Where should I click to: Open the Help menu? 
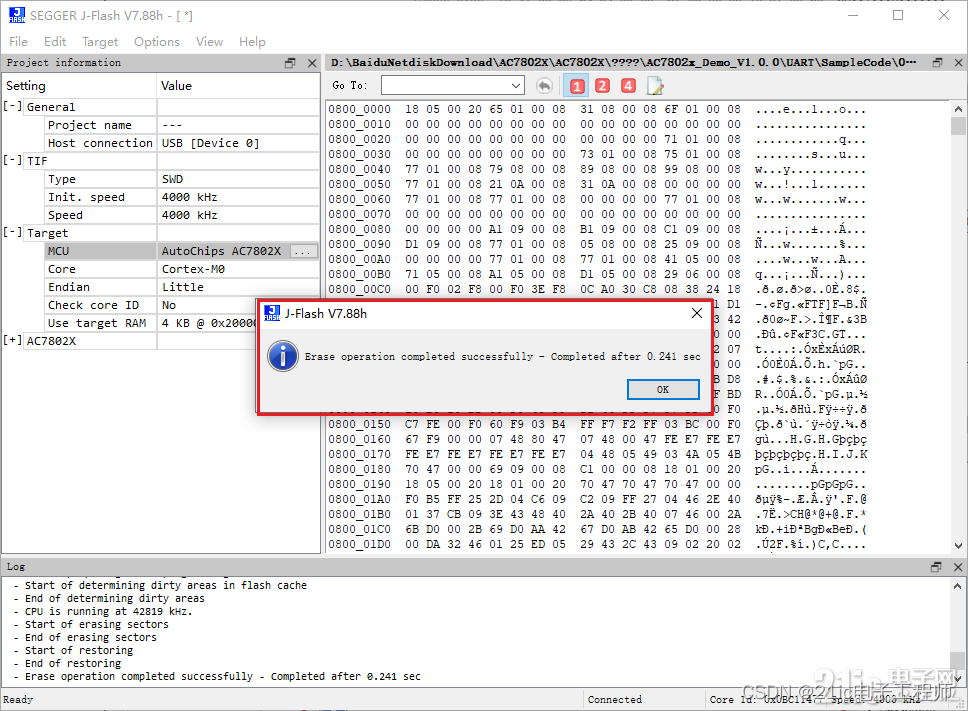[252, 41]
